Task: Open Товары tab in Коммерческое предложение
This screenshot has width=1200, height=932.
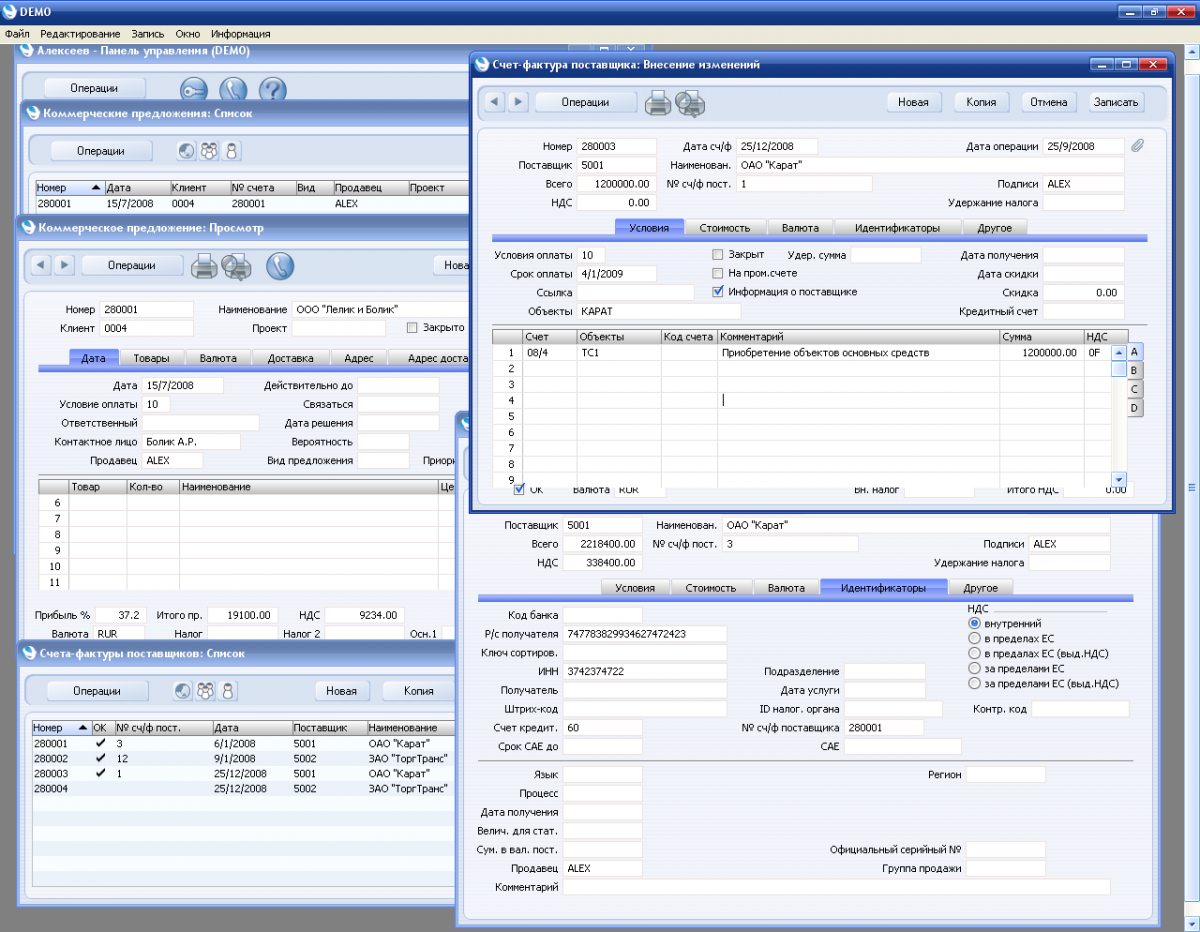Action: tap(152, 358)
